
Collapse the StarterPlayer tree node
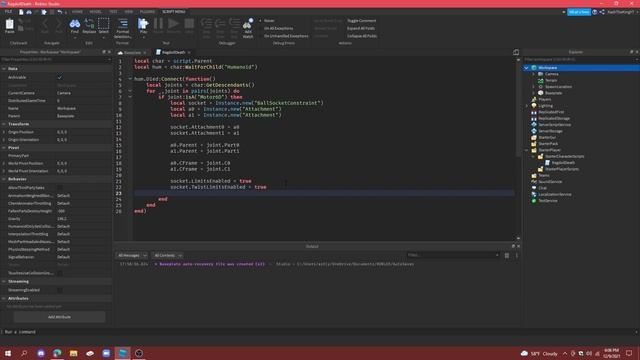point(527,150)
